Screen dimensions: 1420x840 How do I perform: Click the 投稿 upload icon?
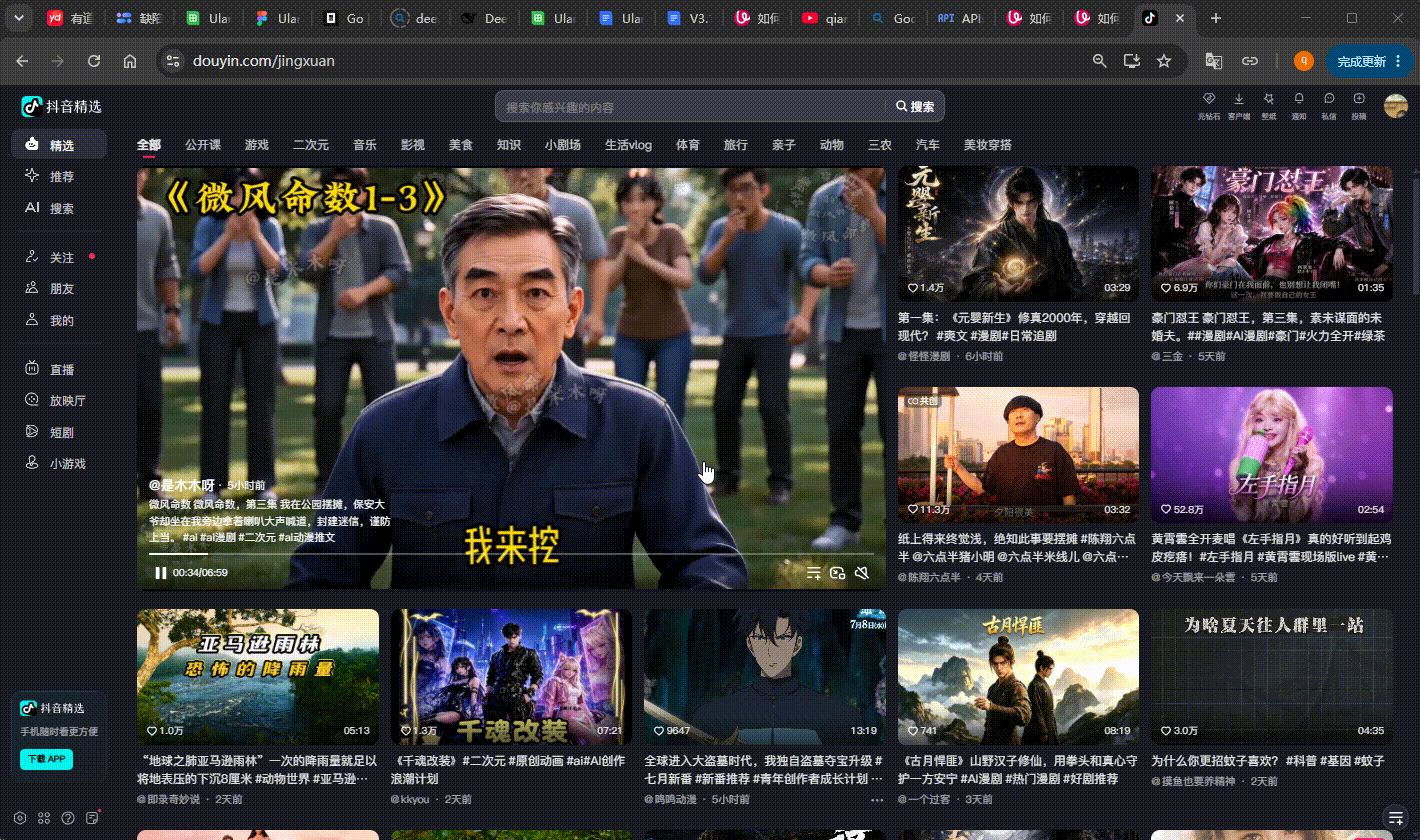point(1359,105)
